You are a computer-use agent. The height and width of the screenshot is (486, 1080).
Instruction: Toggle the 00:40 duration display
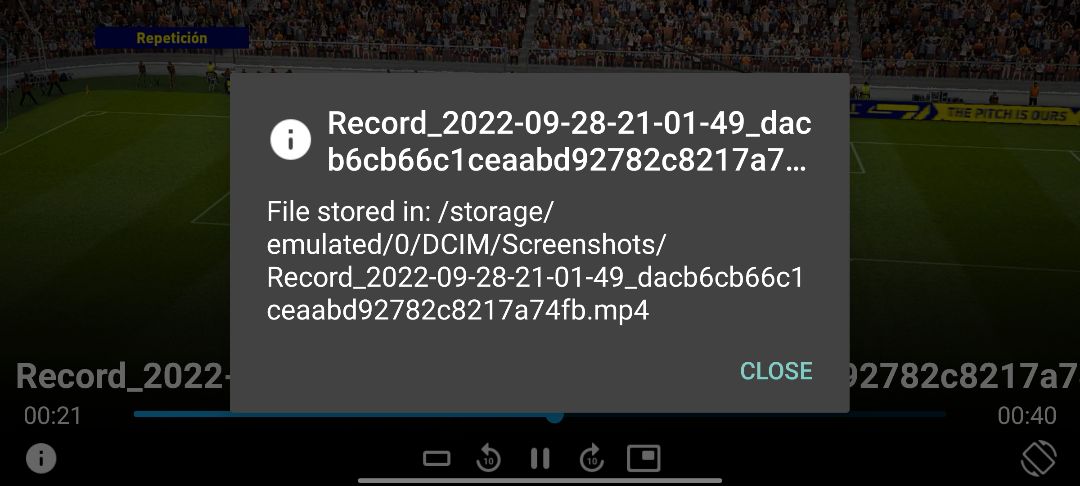tap(1027, 415)
